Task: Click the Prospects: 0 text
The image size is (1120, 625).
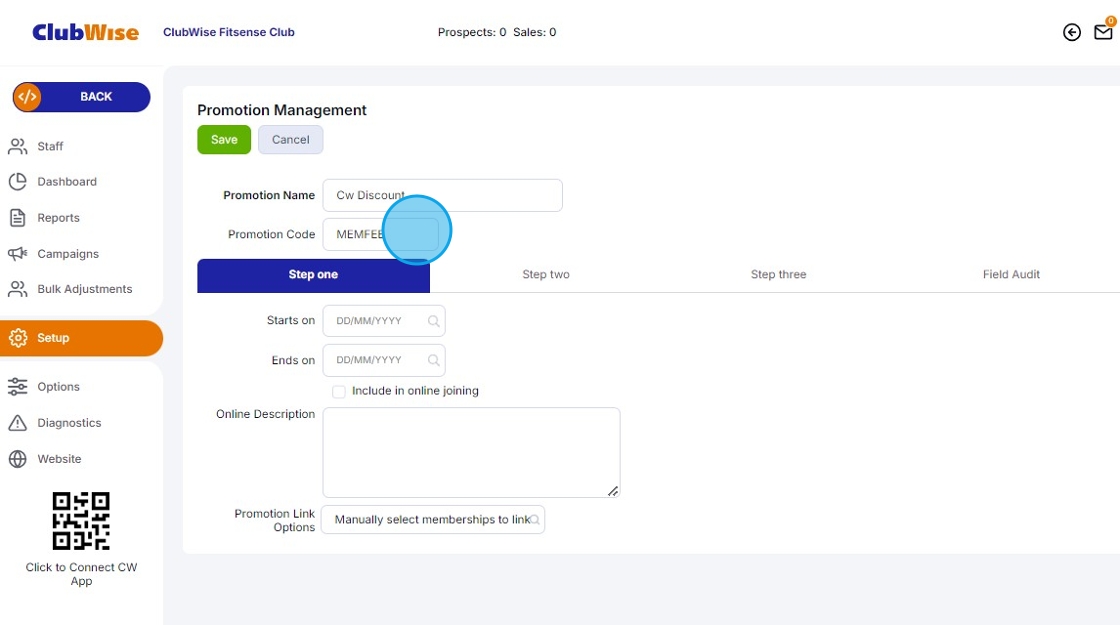Action: (x=472, y=32)
